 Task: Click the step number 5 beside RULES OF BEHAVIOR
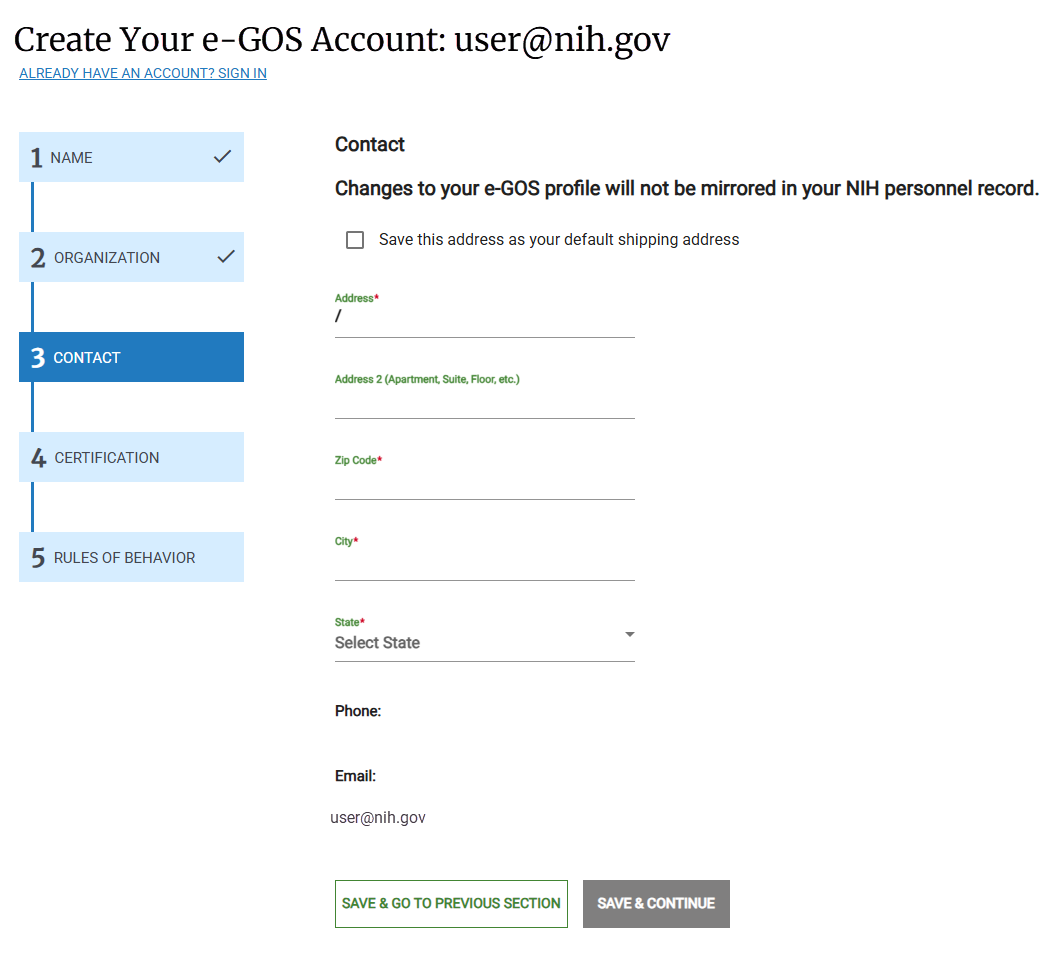click(36, 557)
